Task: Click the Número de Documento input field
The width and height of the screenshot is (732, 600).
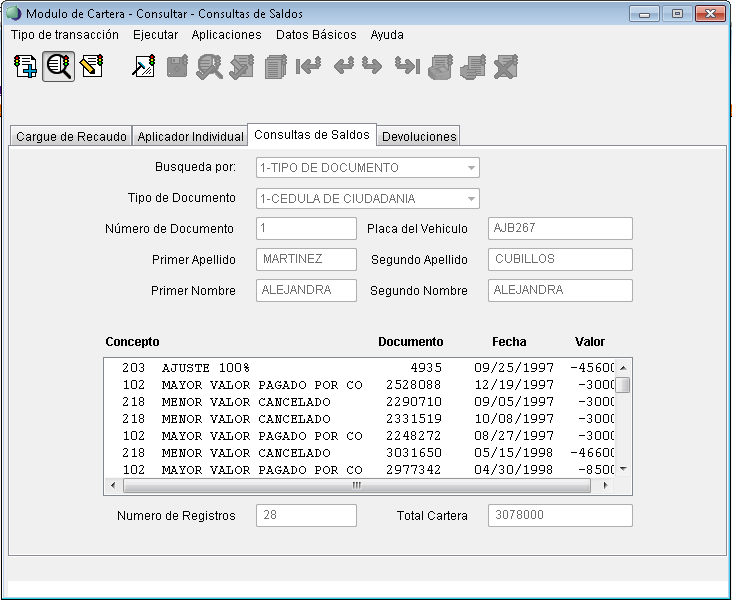Action: click(x=306, y=228)
